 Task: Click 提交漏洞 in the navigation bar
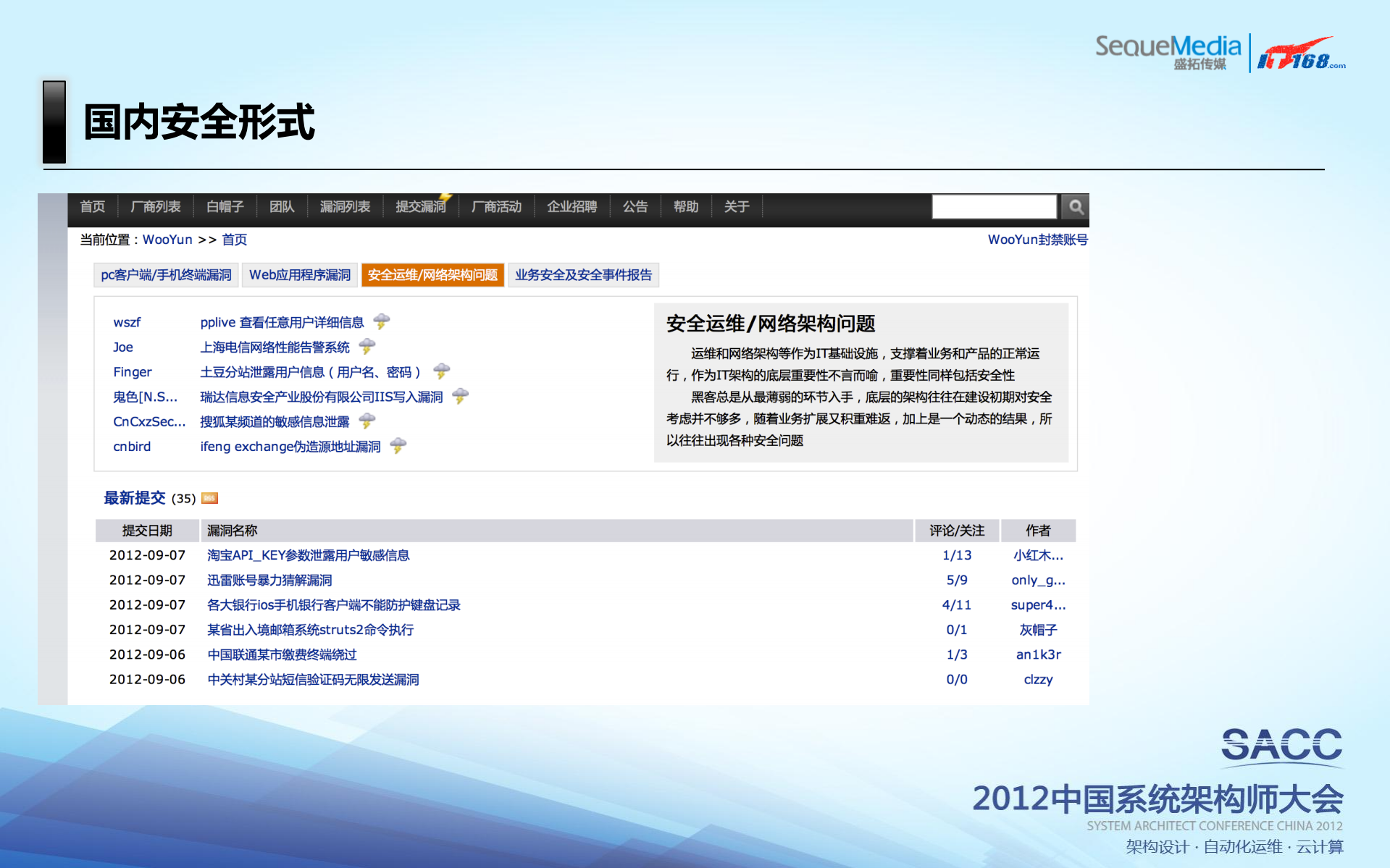(420, 206)
